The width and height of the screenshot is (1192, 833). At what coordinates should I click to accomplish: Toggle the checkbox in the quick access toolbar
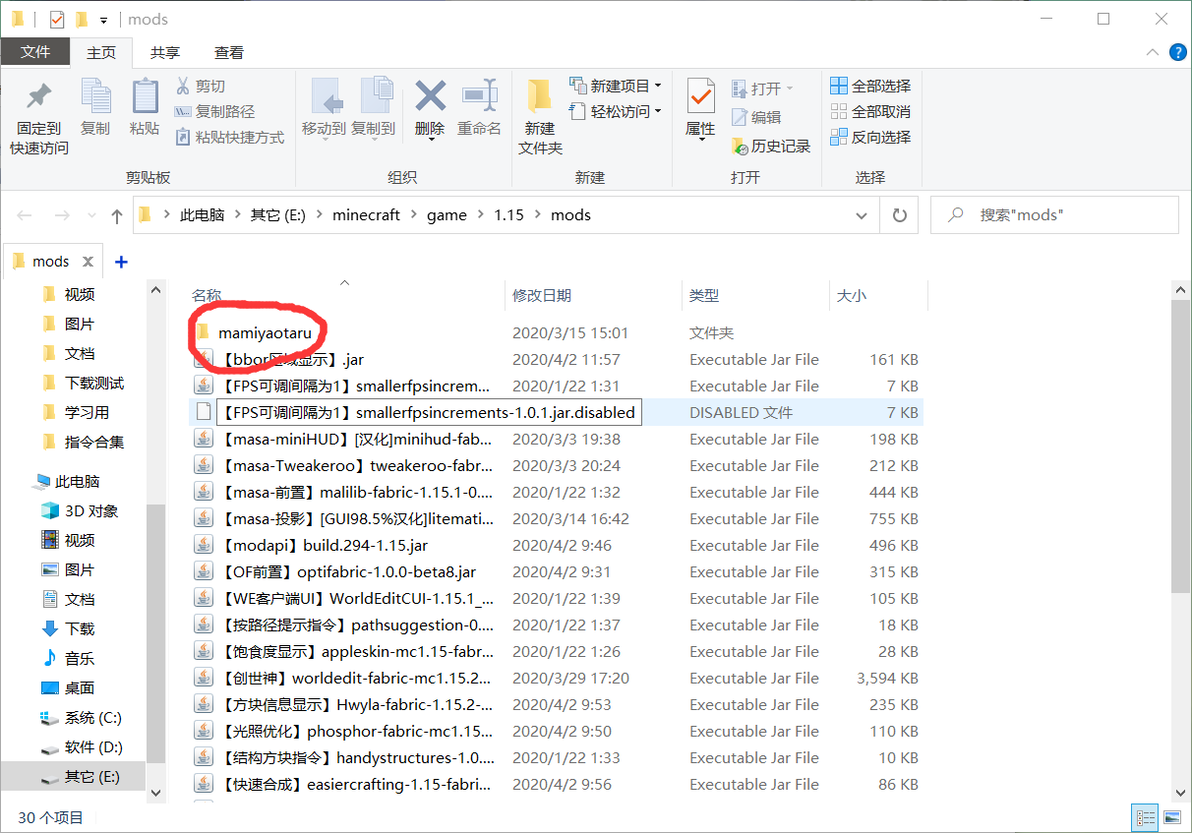(x=57, y=19)
